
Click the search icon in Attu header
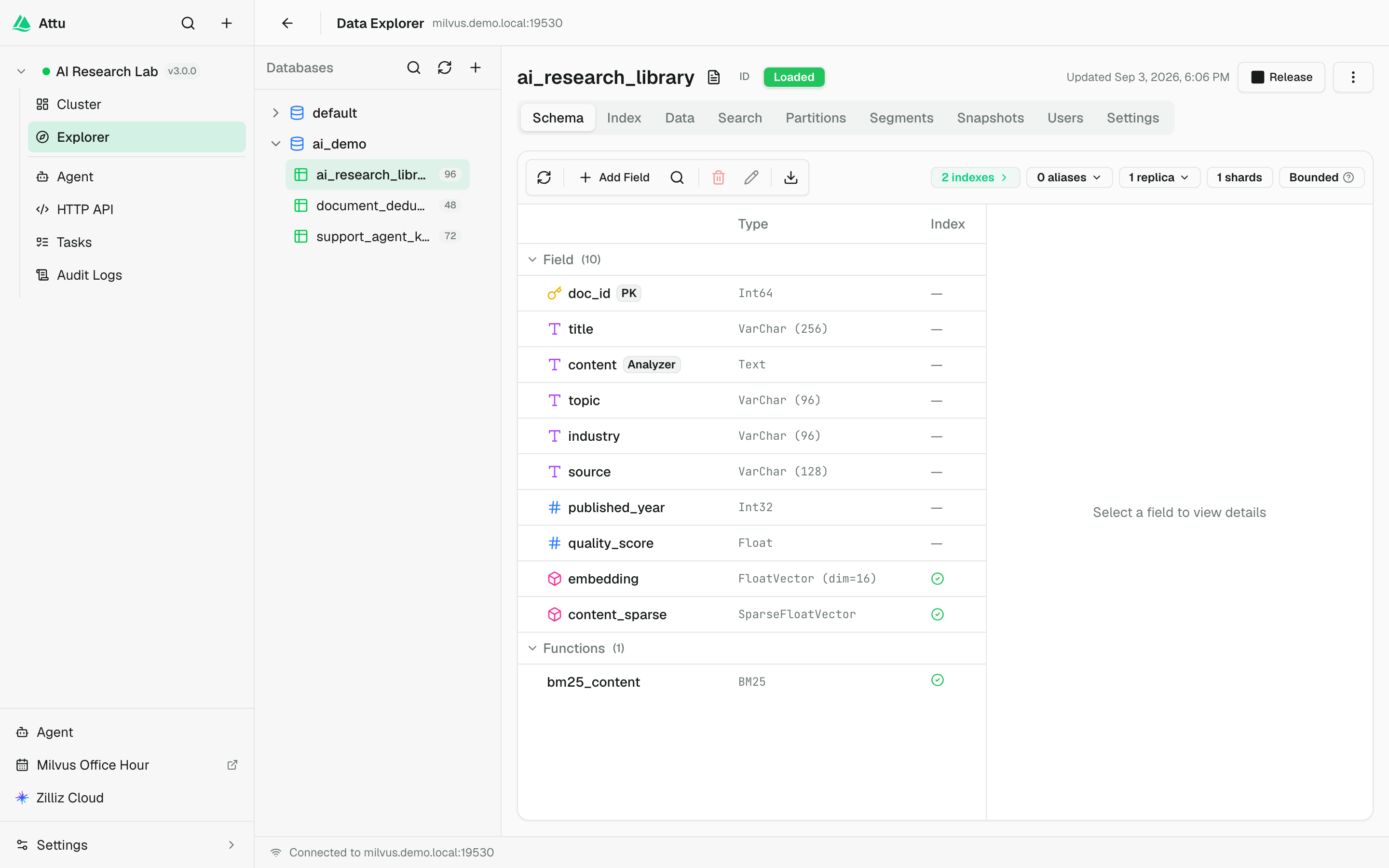point(188,23)
